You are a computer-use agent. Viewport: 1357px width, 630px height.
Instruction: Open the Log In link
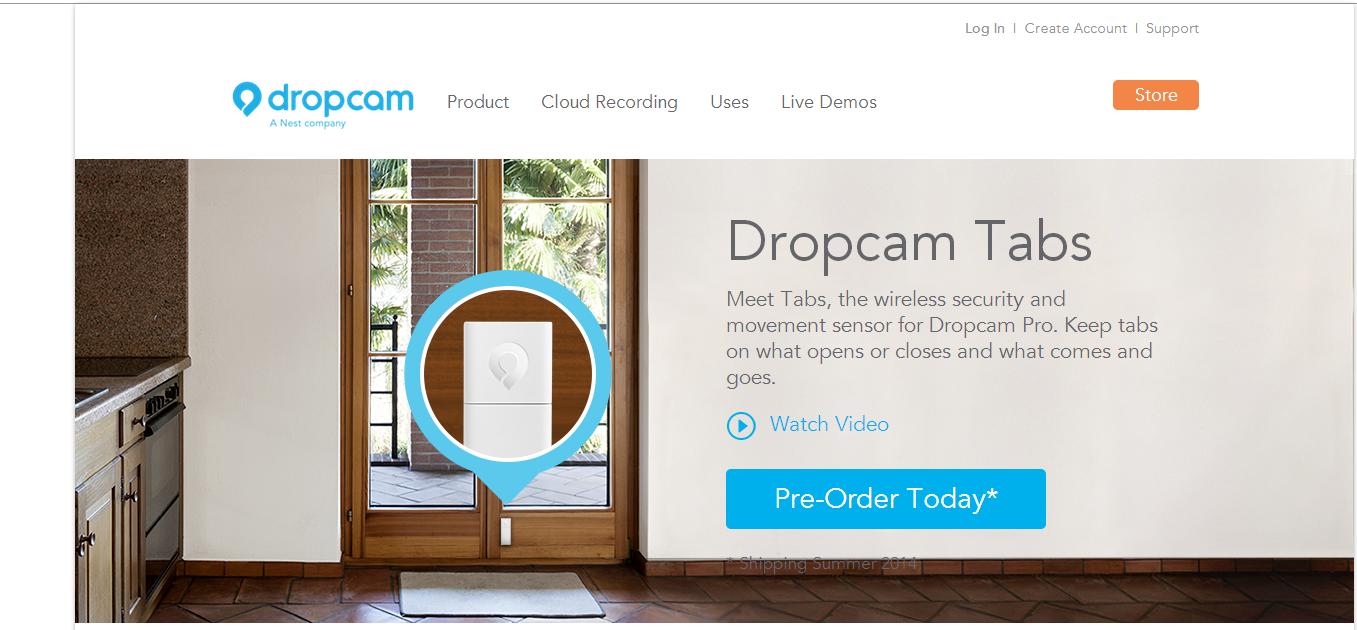(984, 28)
